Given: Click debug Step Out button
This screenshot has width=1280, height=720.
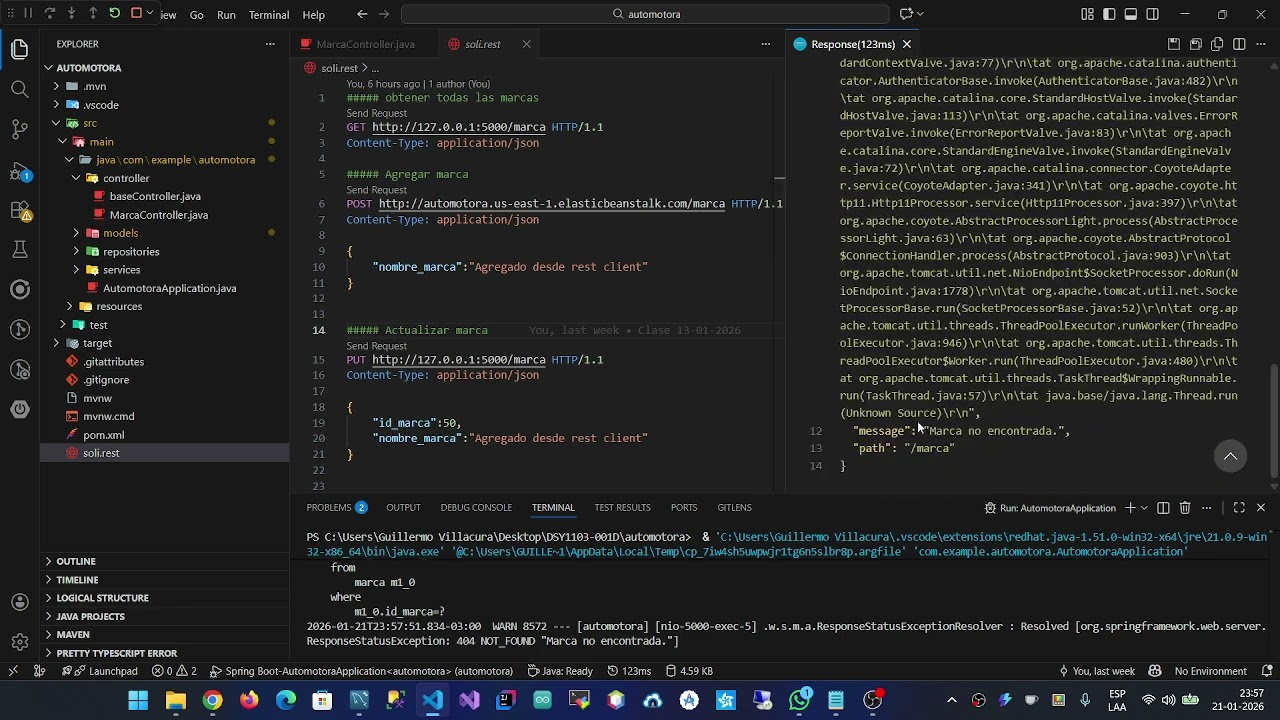Looking at the screenshot, I should [x=93, y=14].
